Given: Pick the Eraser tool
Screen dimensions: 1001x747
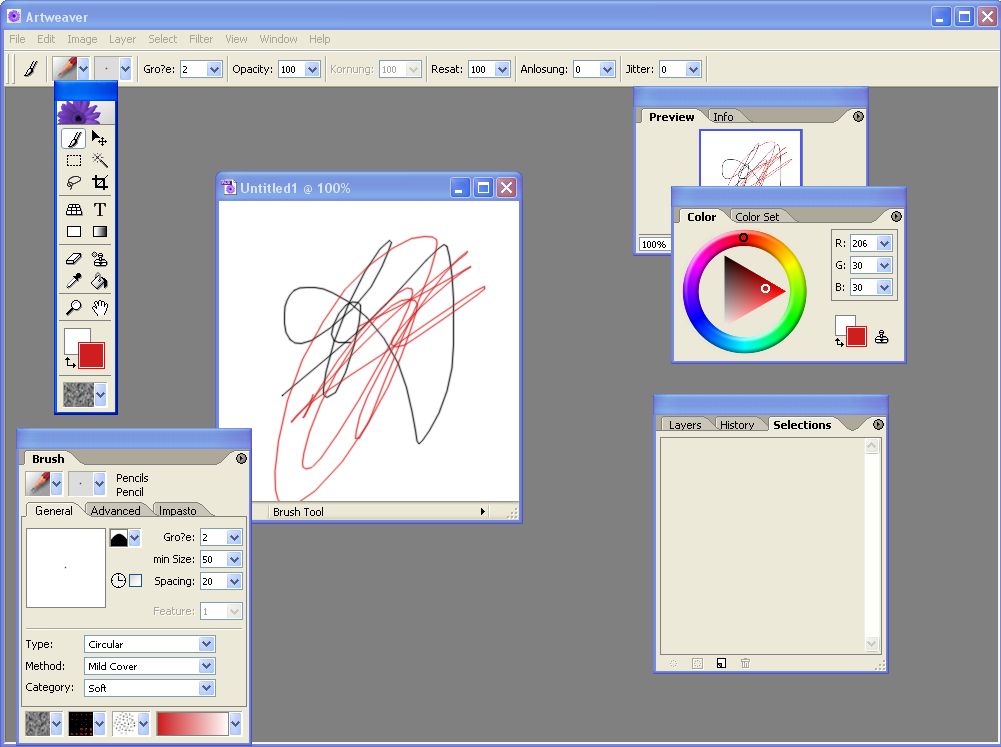Looking at the screenshot, I should [x=74, y=259].
